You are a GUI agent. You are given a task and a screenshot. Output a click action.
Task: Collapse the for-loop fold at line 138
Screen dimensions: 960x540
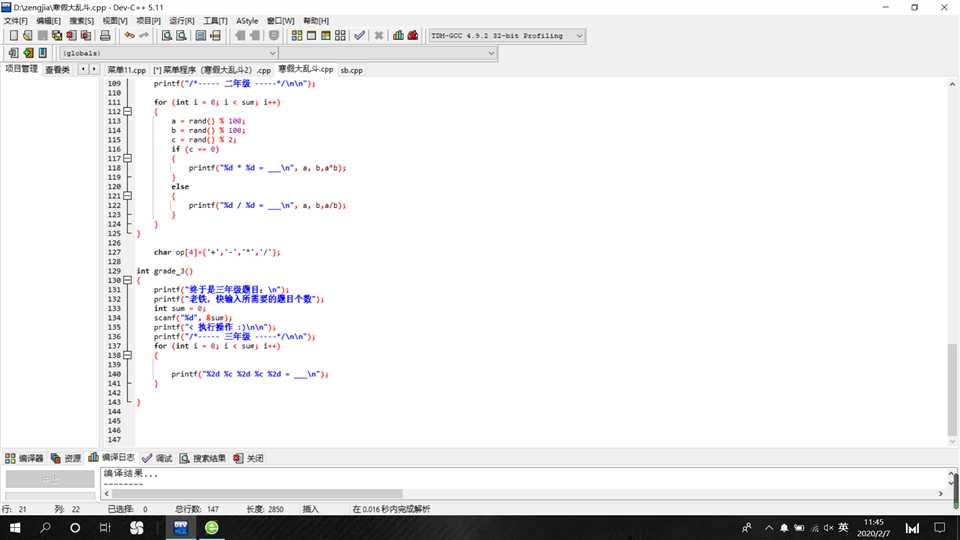(127, 355)
